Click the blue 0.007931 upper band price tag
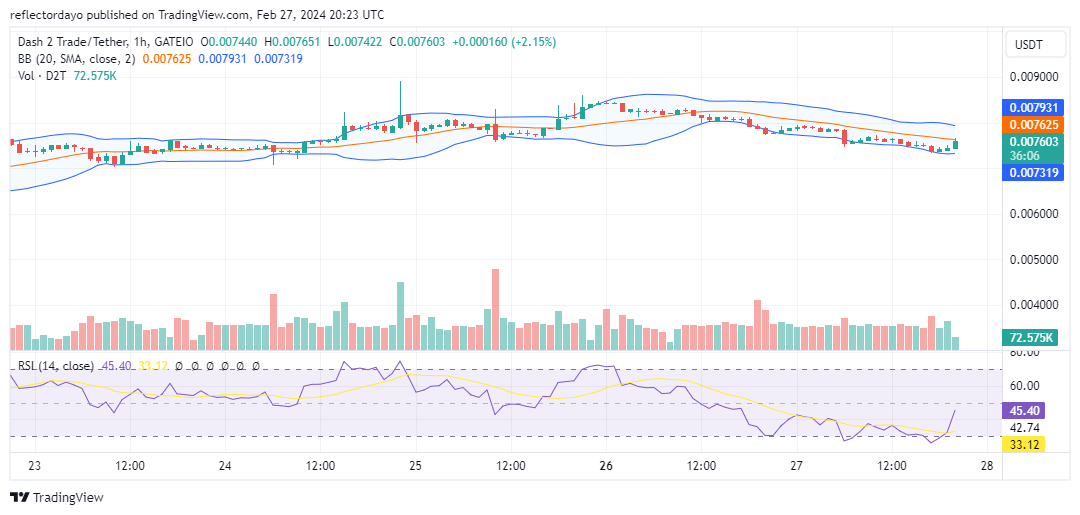The height and width of the screenshot is (515, 1080). [x=1030, y=107]
